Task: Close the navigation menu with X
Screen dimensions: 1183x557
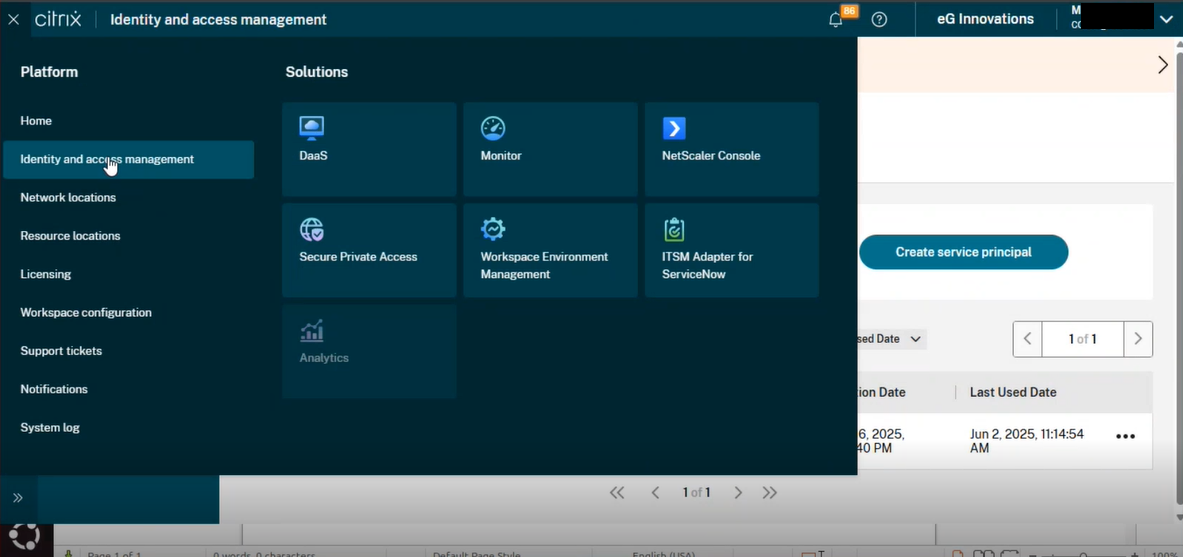Action: (14, 20)
